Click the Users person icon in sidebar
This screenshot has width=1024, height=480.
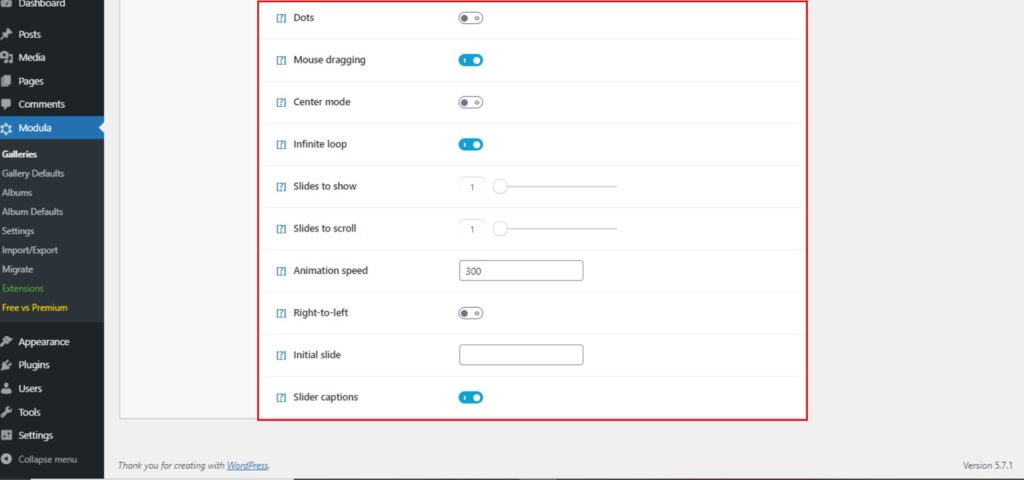(7, 389)
